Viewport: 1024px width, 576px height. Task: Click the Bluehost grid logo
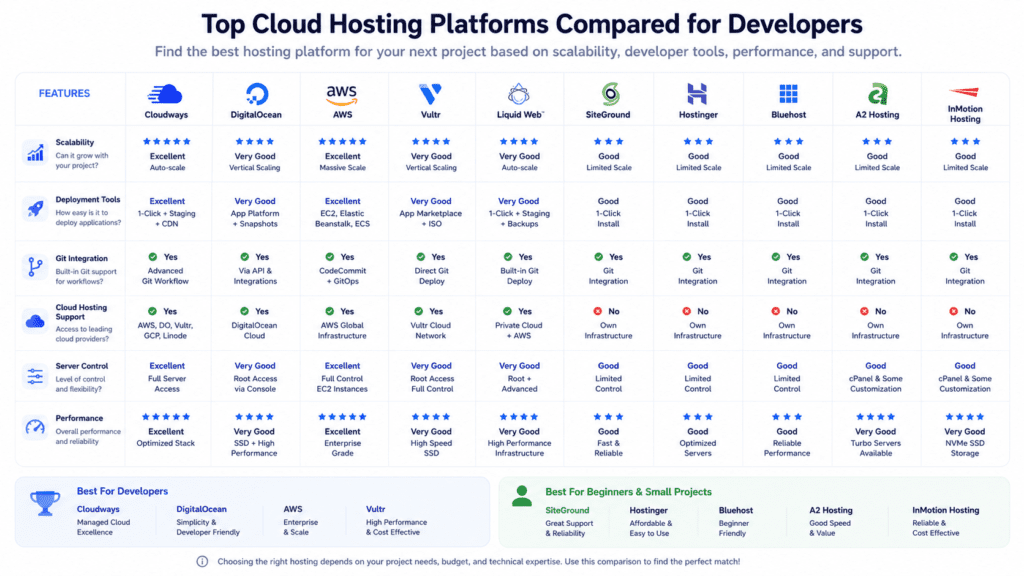pyautogui.click(x=788, y=94)
